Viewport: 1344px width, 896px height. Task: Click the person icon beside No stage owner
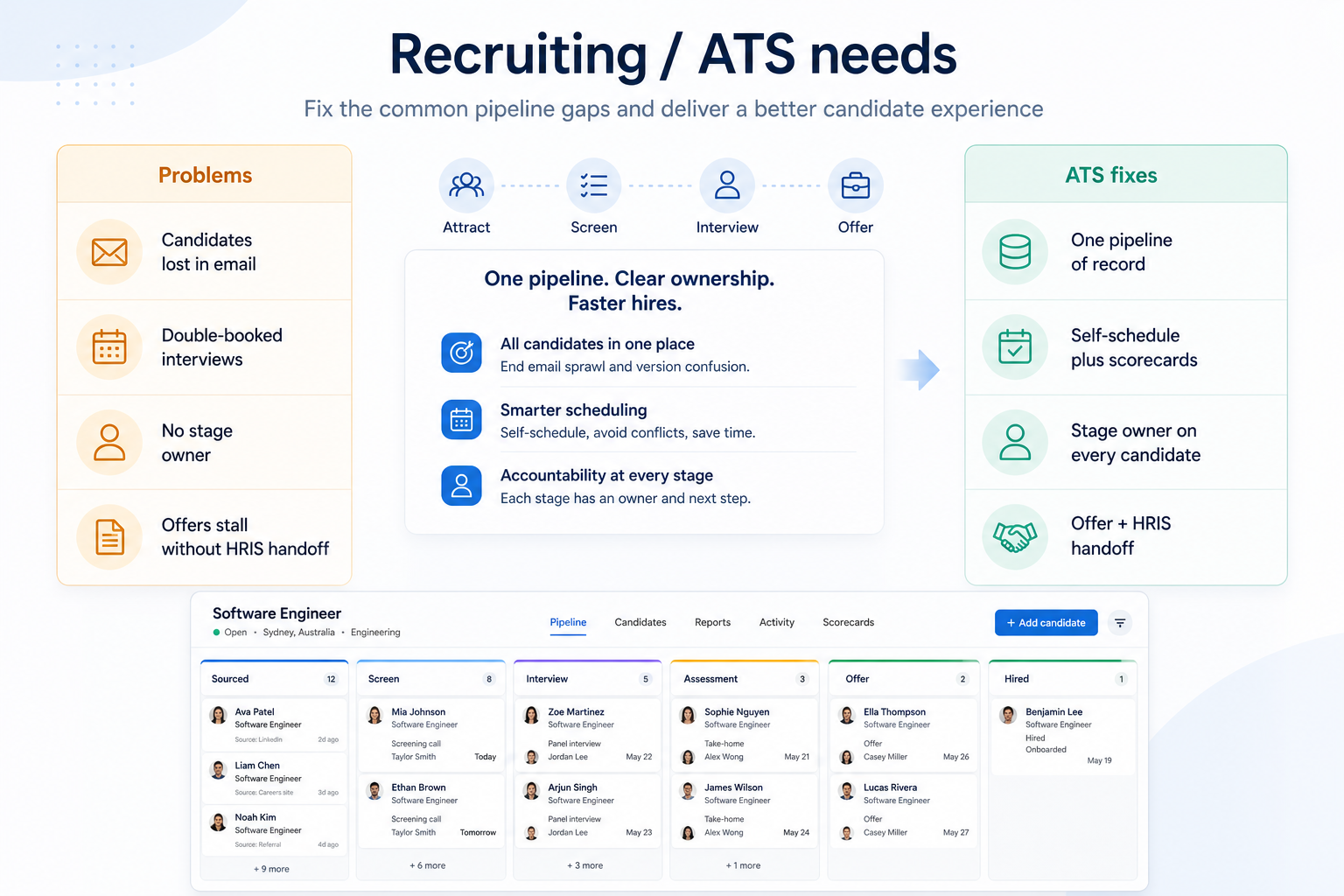[109, 443]
